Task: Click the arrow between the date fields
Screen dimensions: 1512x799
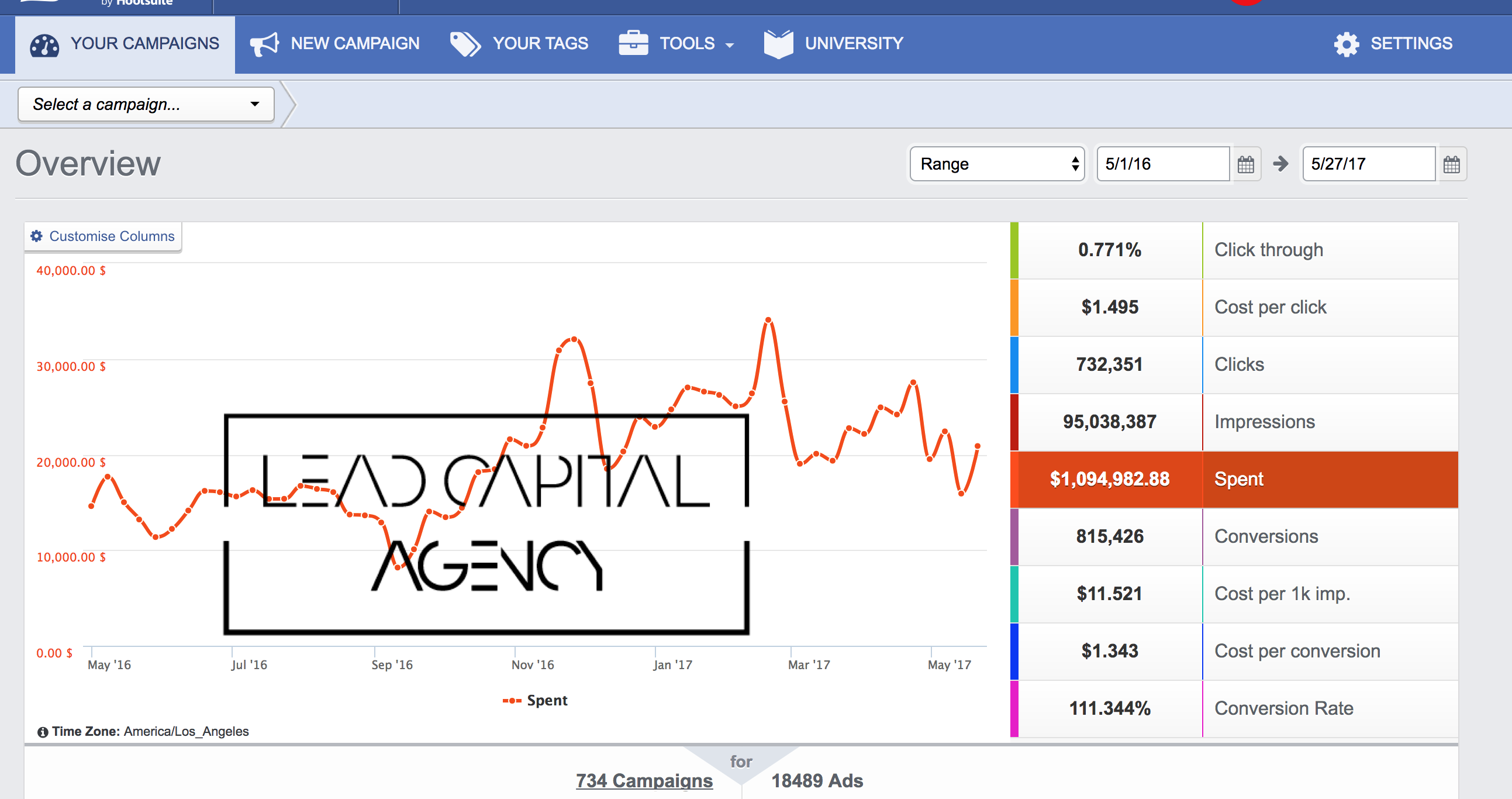Action: point(1280,164)
